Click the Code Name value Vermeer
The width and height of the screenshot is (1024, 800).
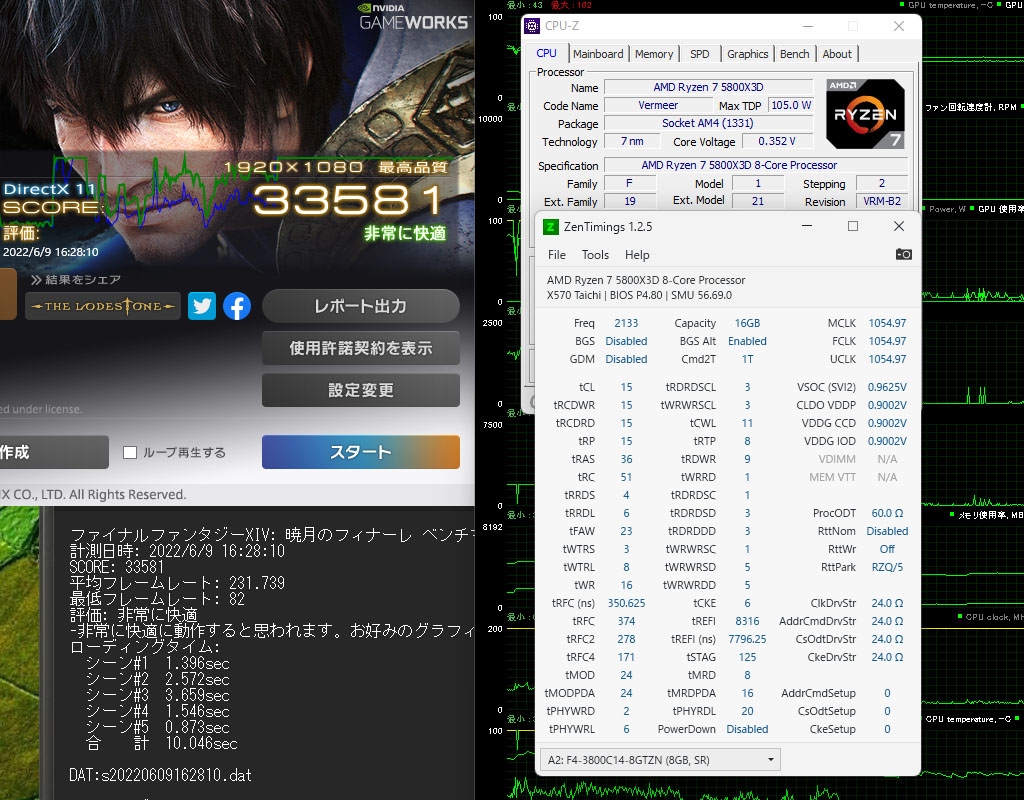click(x=658, y=105)
